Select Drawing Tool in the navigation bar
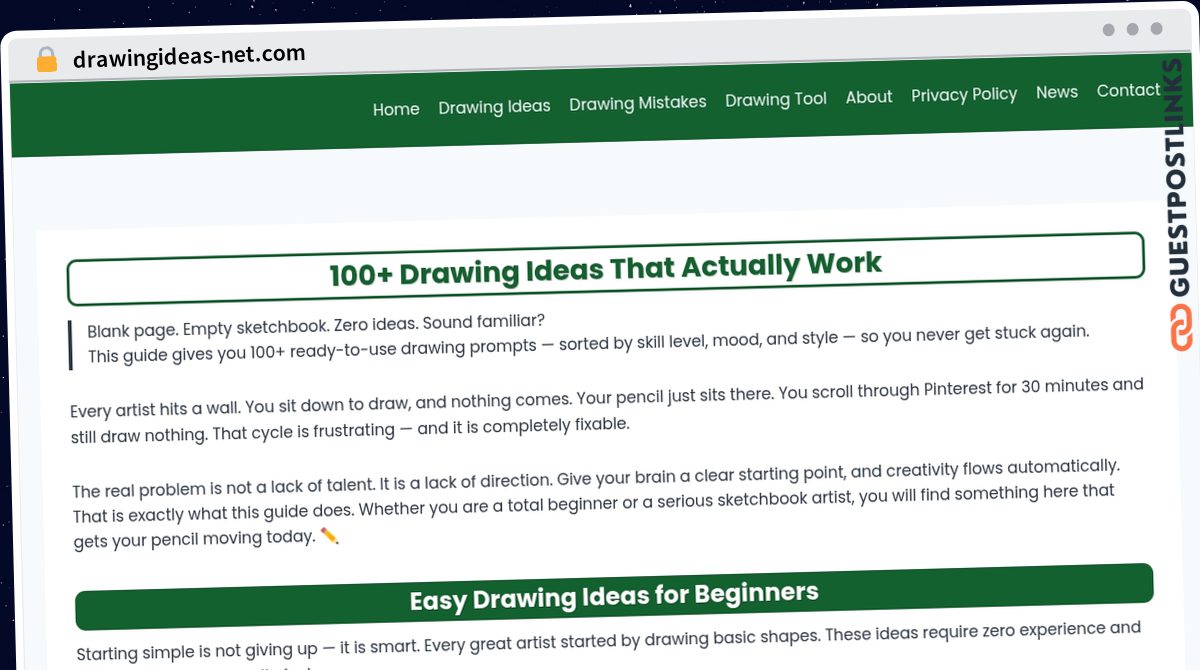Screen dimensions: 1200x670 (776, 99)
